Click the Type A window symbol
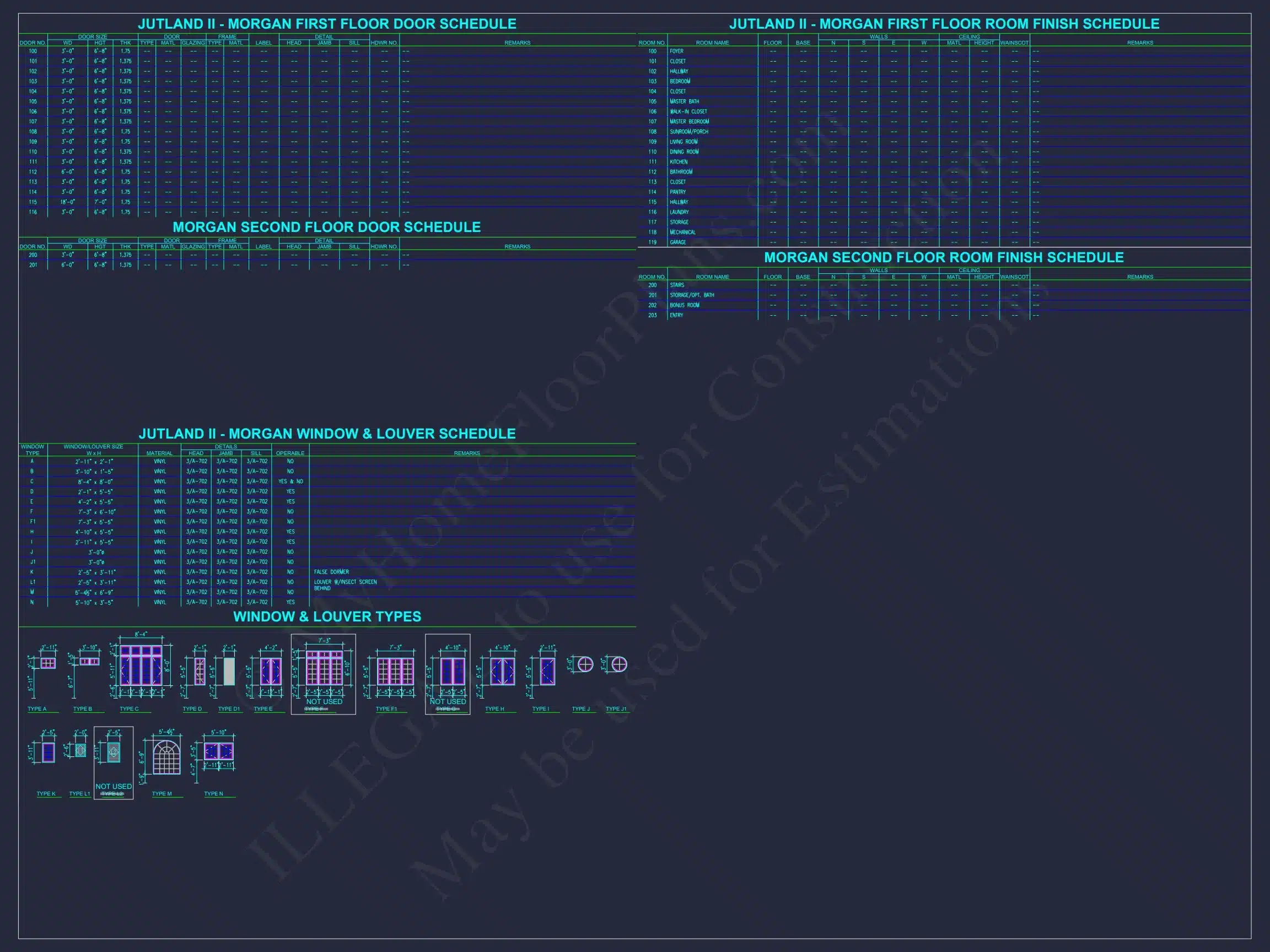The width and height of the screenshot is (1270, 952). [48, 663]
